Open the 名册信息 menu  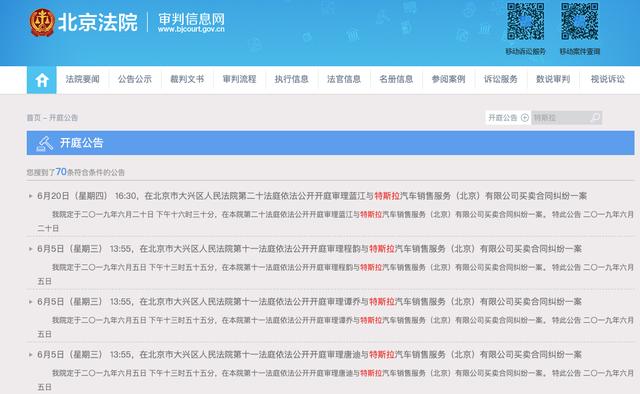point(396,79)
